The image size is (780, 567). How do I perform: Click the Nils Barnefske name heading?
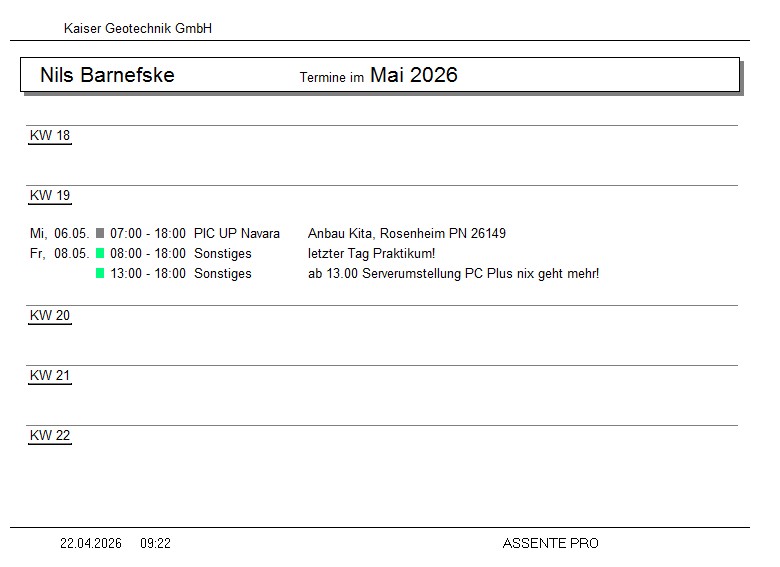107,75
